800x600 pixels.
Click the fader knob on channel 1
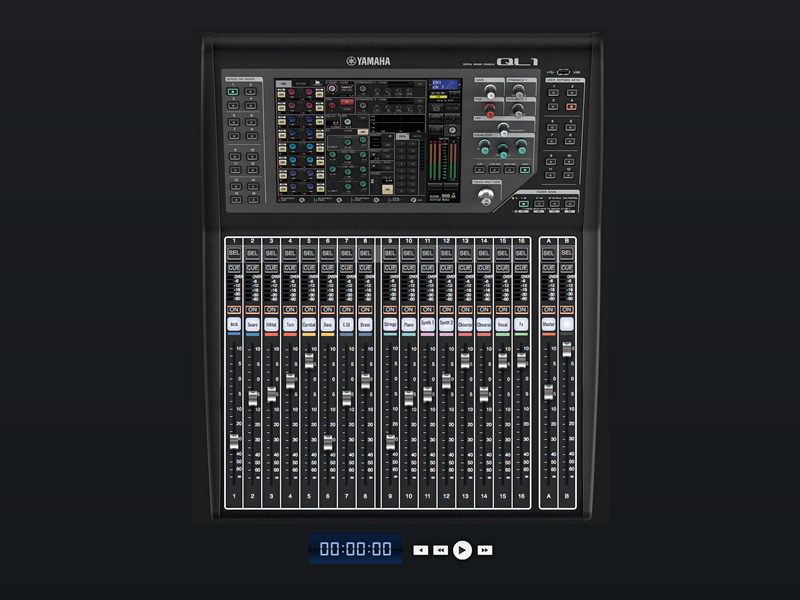(234, 441)
